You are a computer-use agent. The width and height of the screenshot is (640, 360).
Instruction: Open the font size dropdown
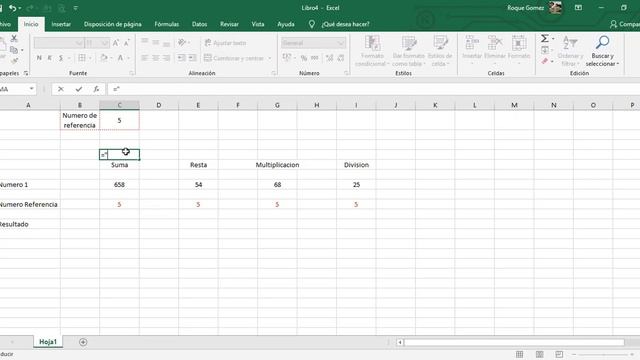click(x=105, y=43)
